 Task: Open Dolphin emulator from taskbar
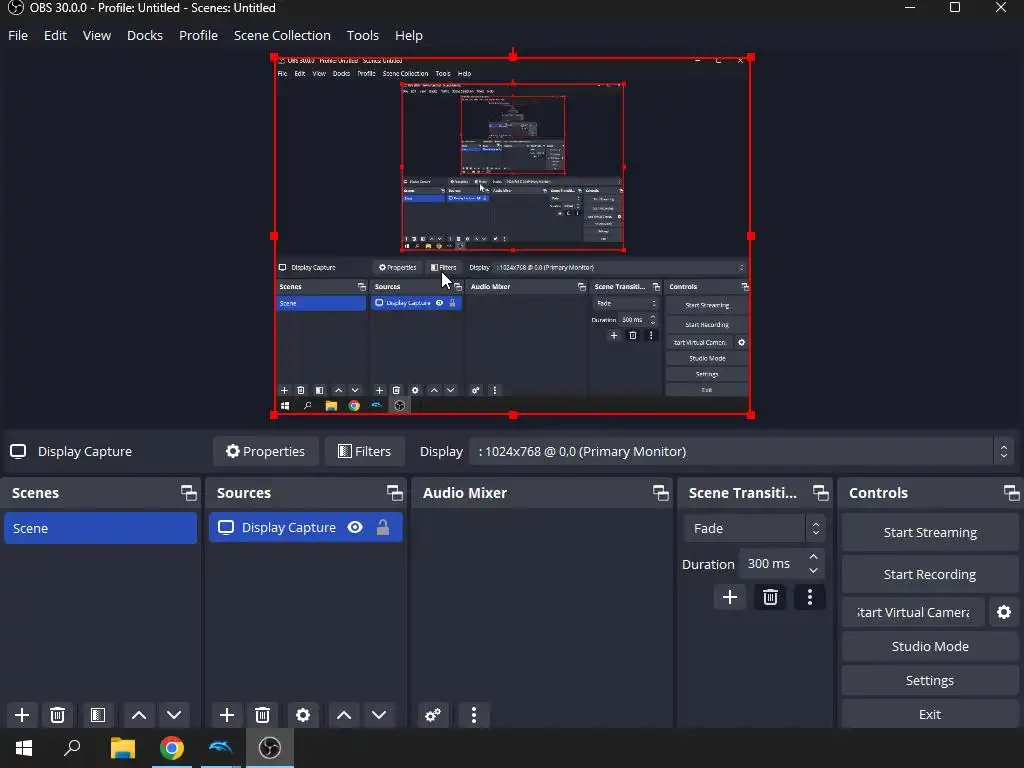click(x=220, y=748)
